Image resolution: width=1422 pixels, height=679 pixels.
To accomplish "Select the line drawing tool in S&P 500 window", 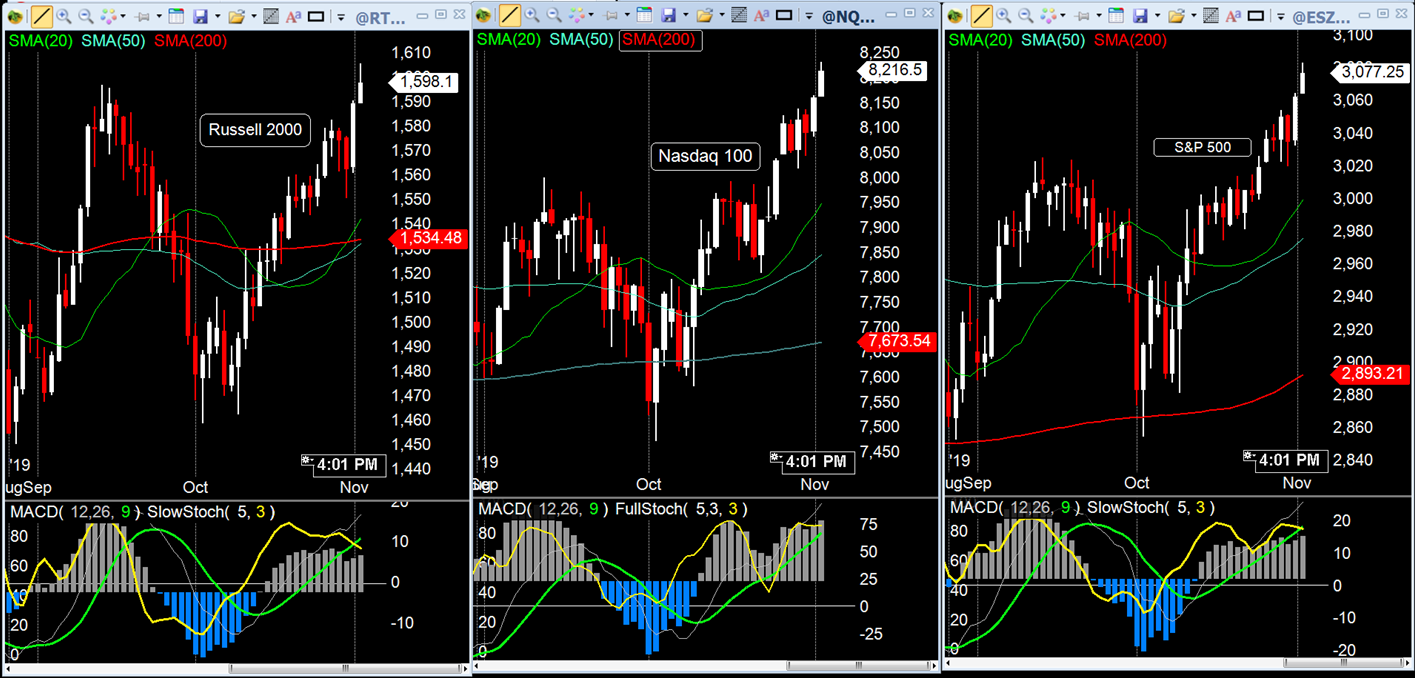I will [x=982, y=16].
